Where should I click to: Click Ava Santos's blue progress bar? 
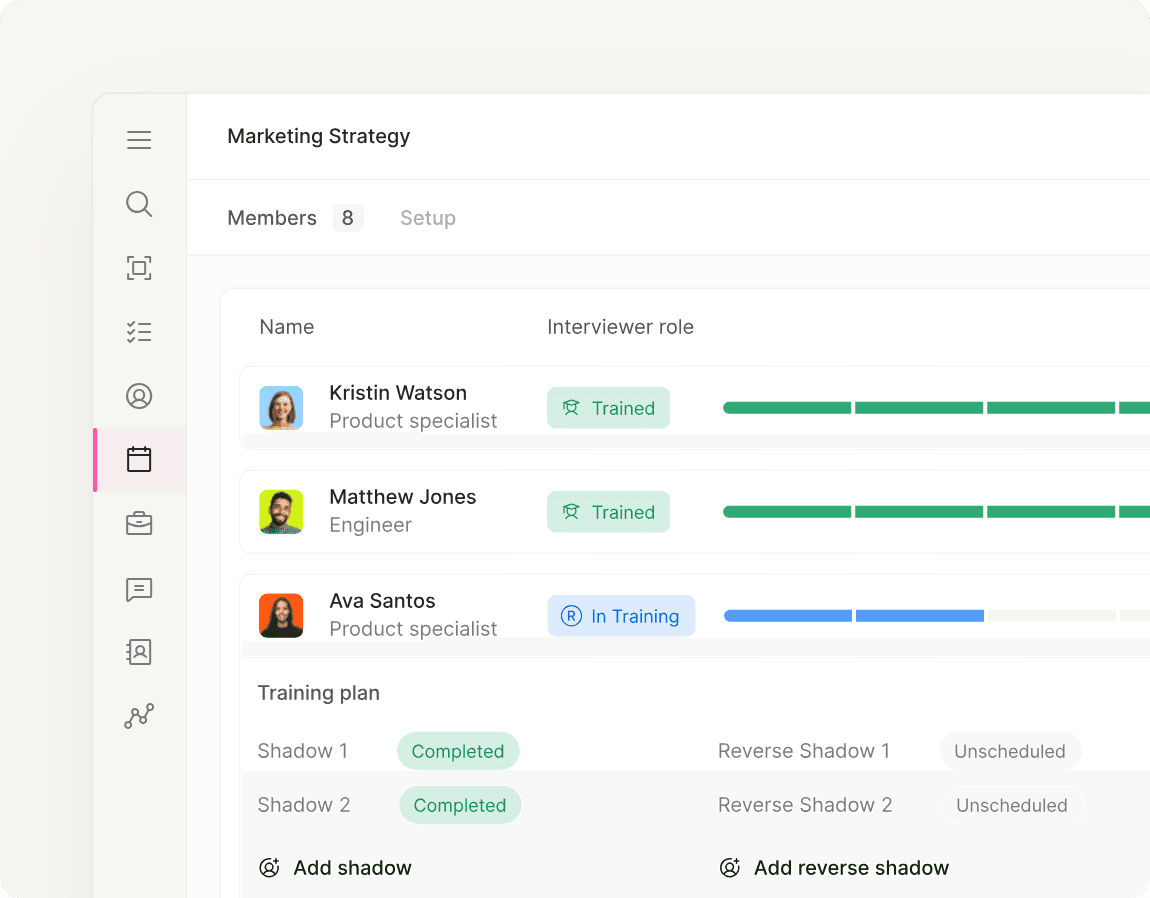pos(854,616)
